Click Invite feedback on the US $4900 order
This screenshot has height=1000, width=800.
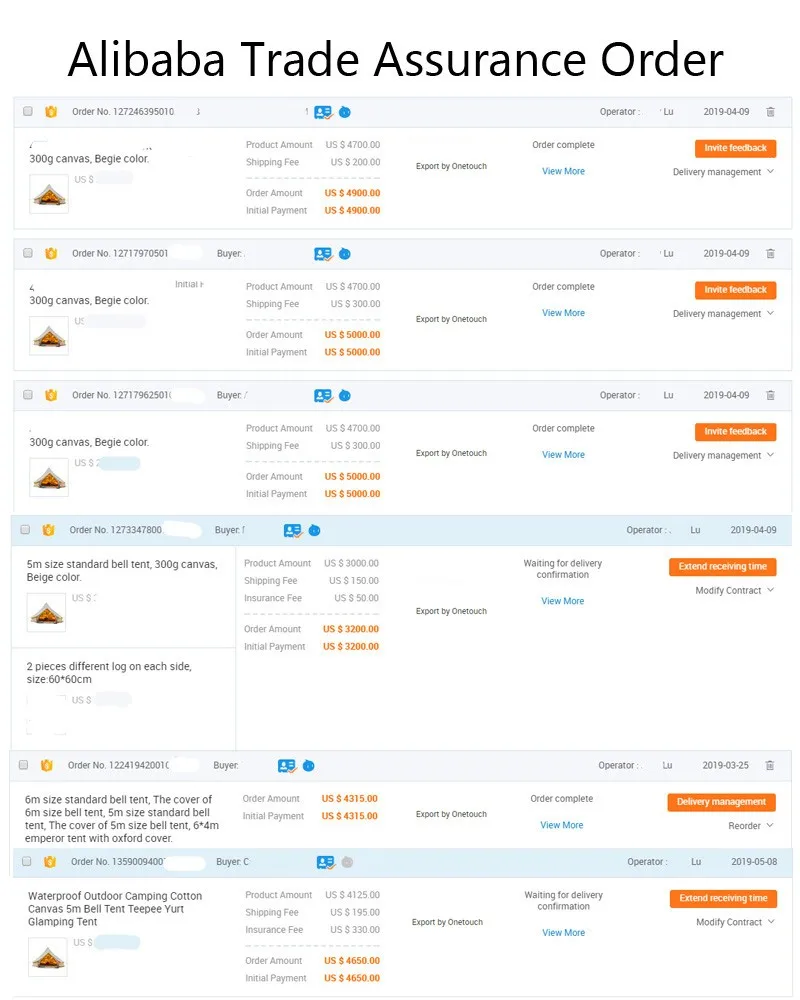(736, 148)
